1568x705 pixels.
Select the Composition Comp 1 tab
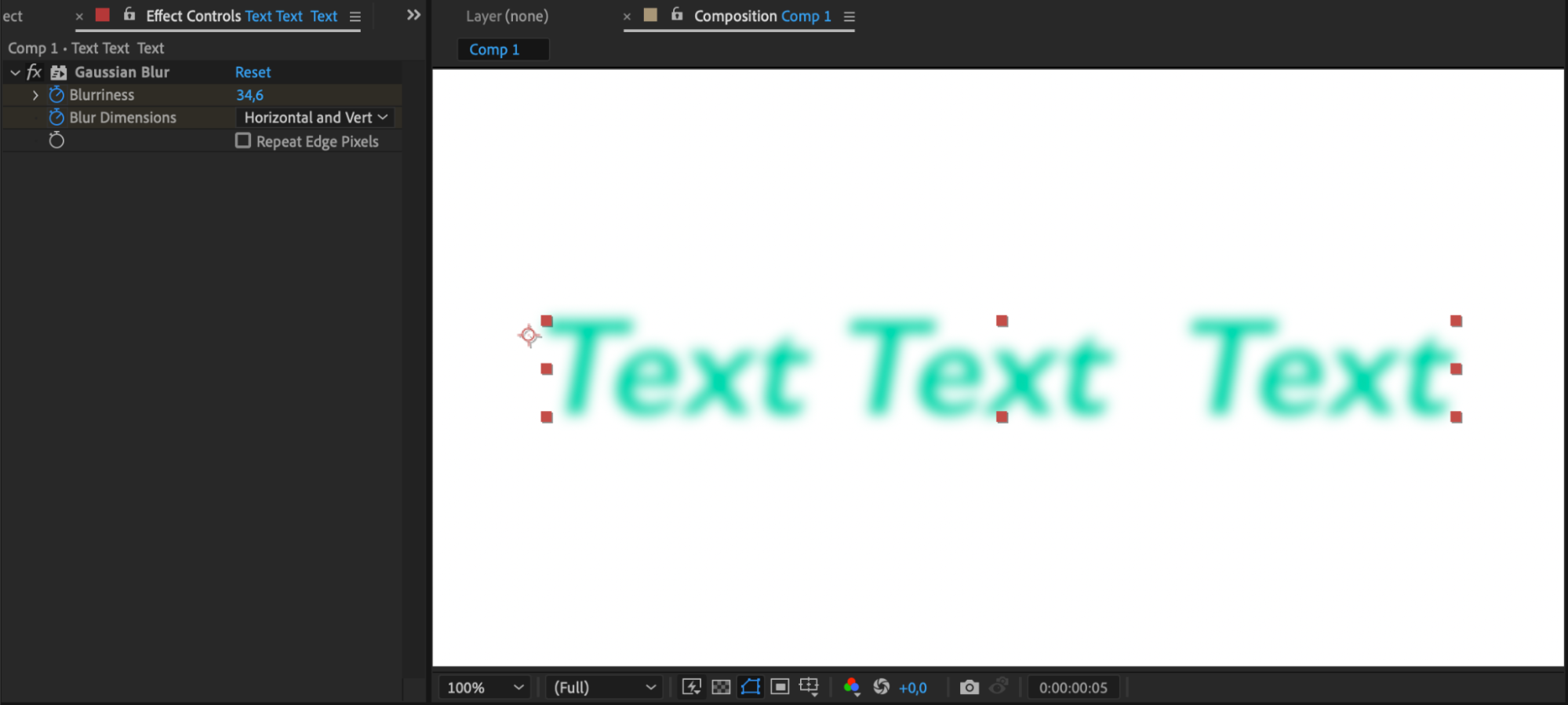click(762, 16)
